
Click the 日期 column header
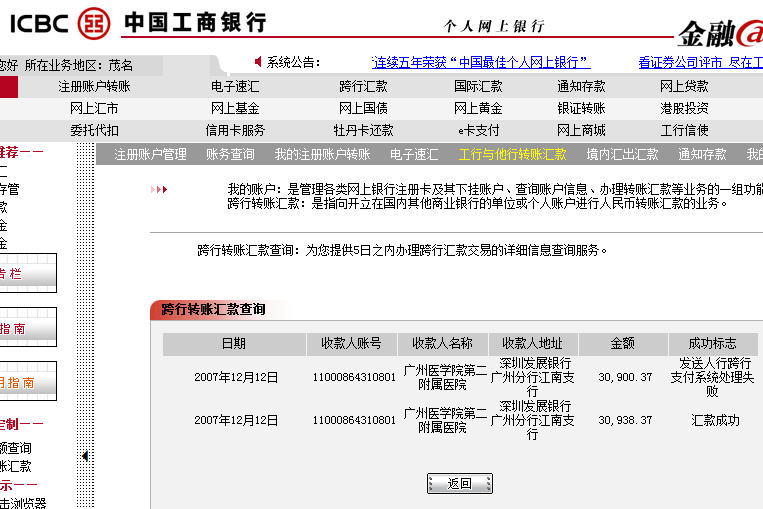233,343
